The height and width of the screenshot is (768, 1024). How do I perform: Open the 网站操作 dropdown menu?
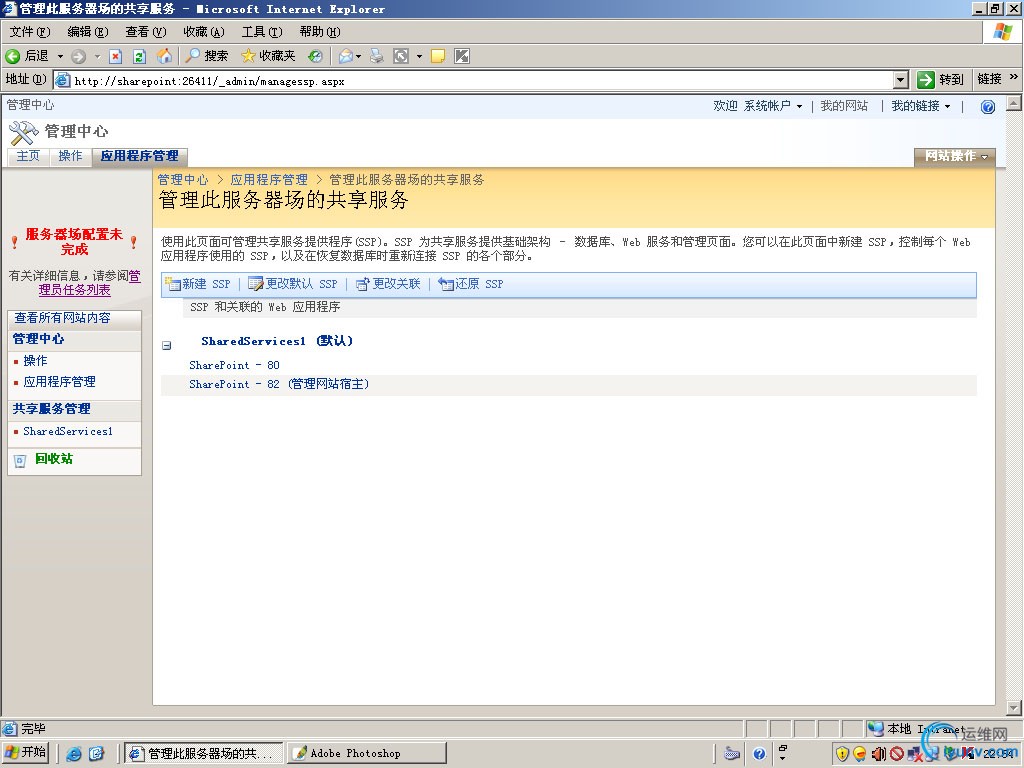point(955,156)
